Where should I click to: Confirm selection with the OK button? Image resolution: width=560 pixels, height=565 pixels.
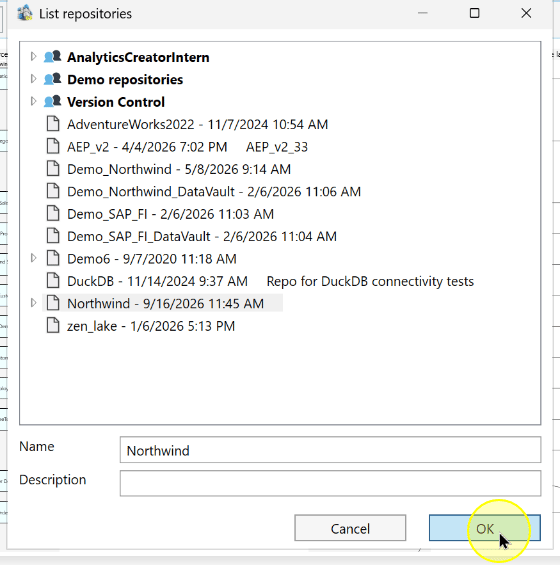[x=485, y=528]
